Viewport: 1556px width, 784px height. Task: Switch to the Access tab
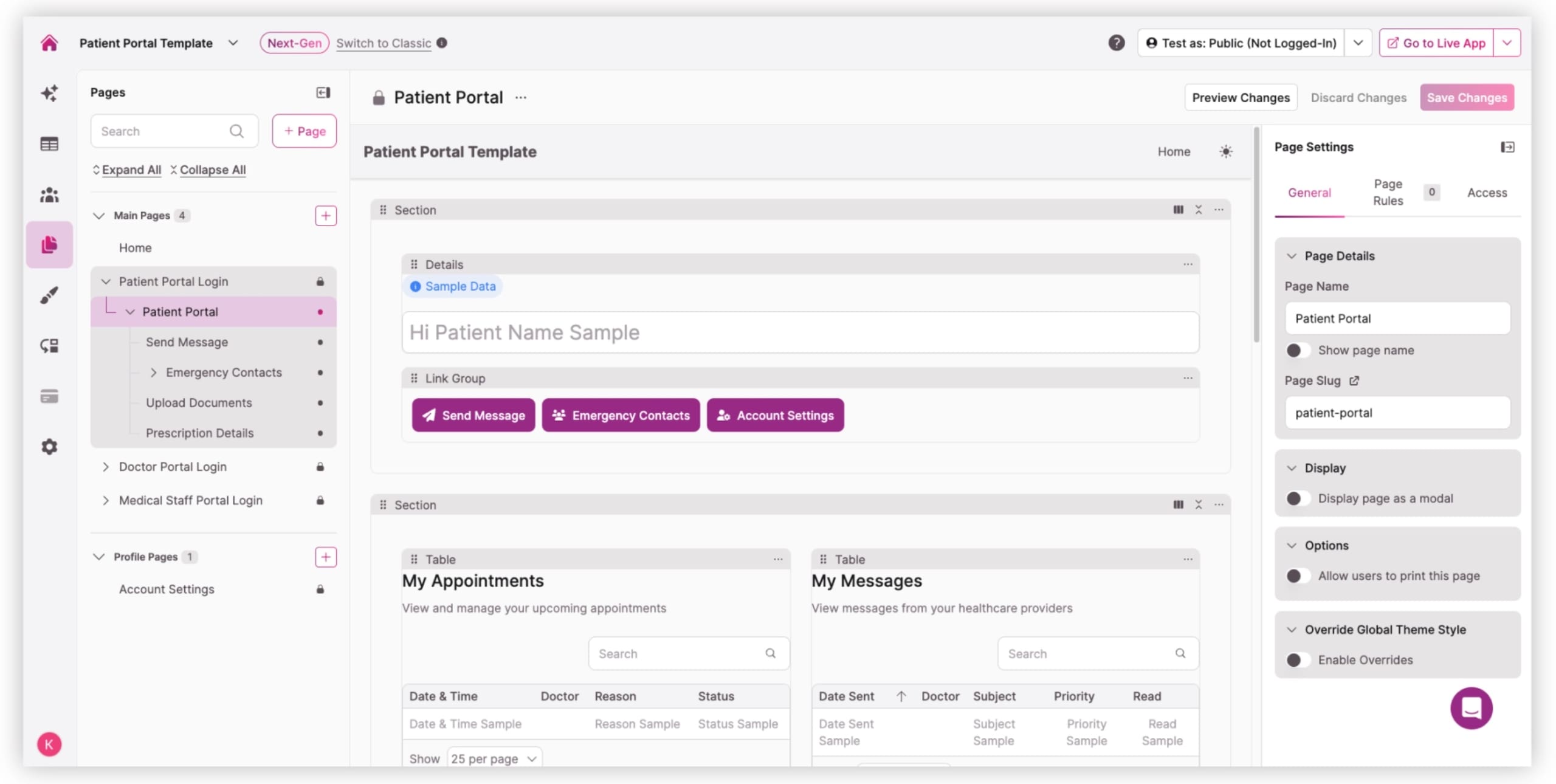(1487, 193)
